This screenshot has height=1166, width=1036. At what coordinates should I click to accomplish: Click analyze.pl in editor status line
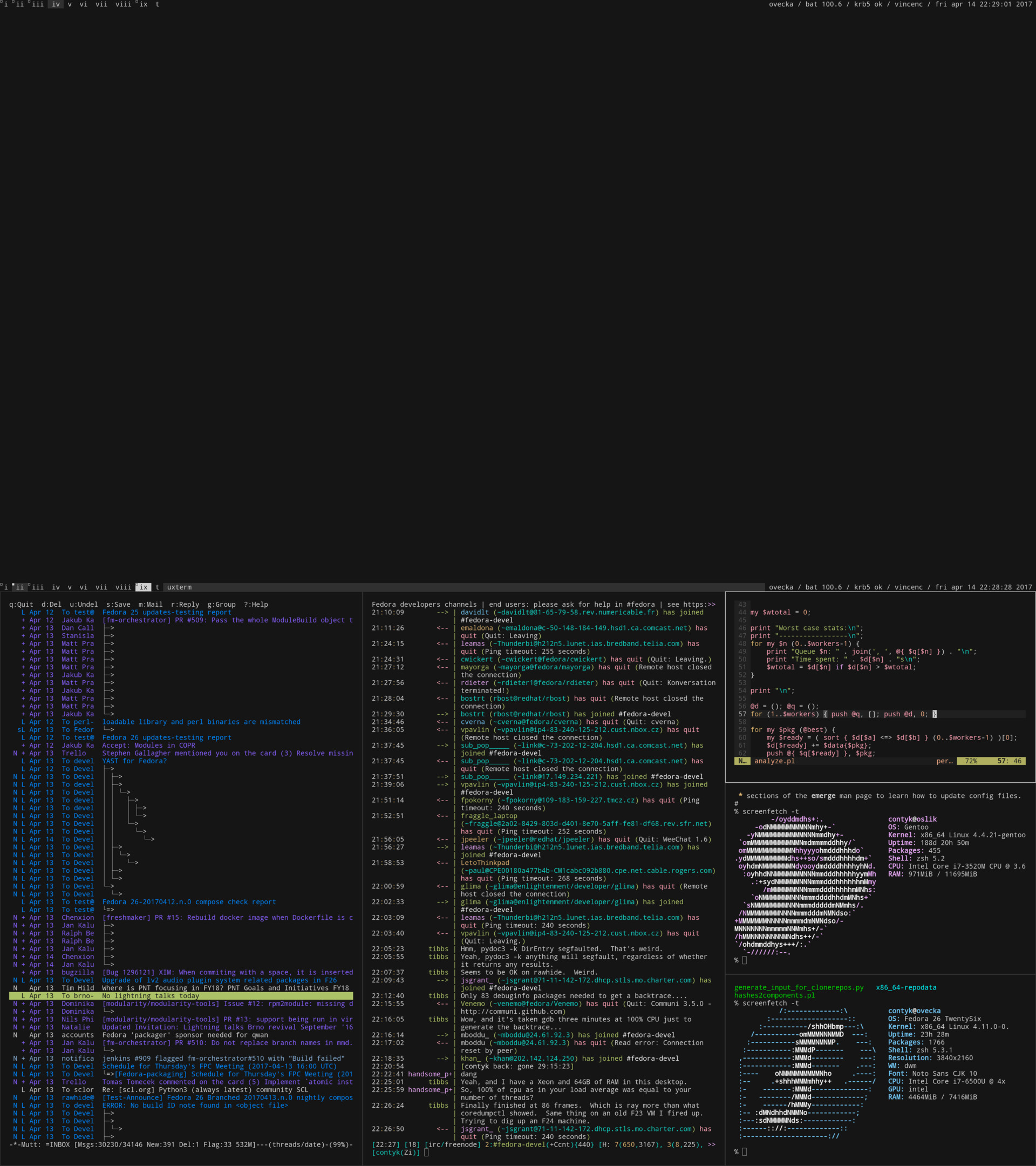pyautogui.click(x=774, y=761)
